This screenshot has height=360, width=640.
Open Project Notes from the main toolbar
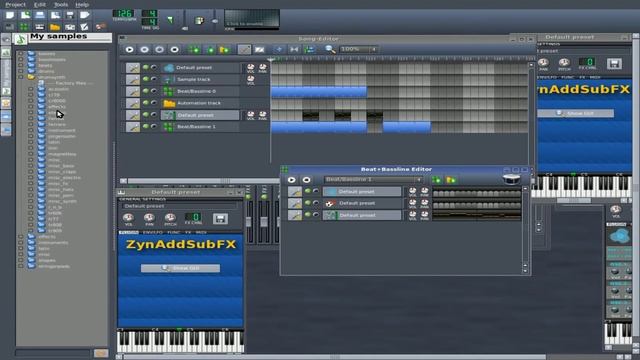pyautogui.click(x=84, y=27)
